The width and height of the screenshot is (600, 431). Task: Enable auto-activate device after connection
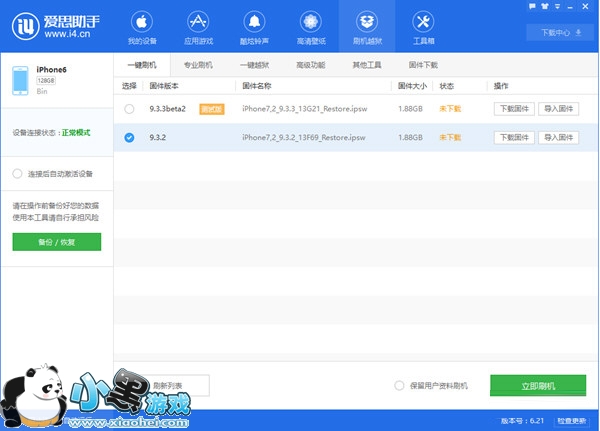[x=18, y=173]
